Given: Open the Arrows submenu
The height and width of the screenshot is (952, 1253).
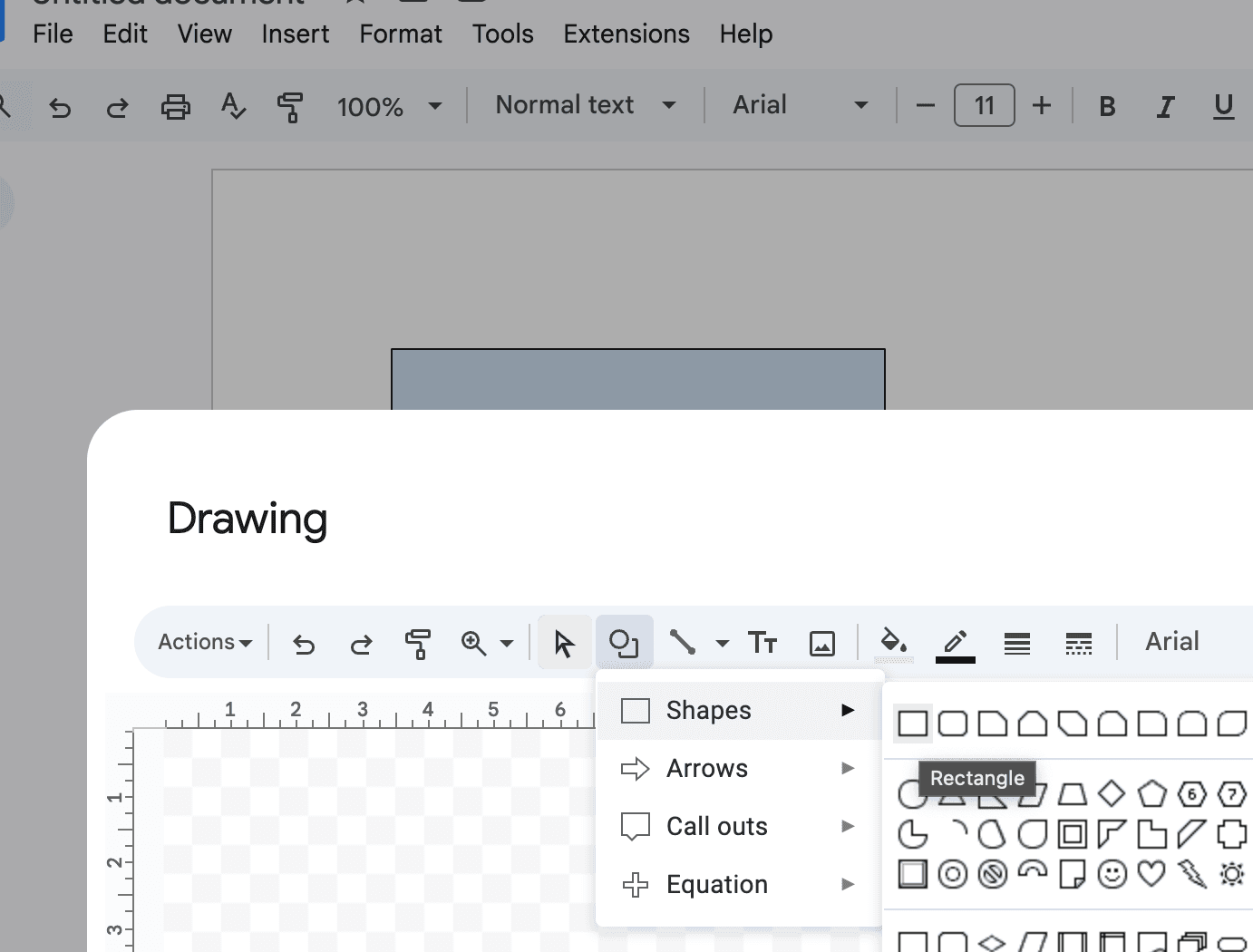Looking at the screenshot, I should point(739,769).
